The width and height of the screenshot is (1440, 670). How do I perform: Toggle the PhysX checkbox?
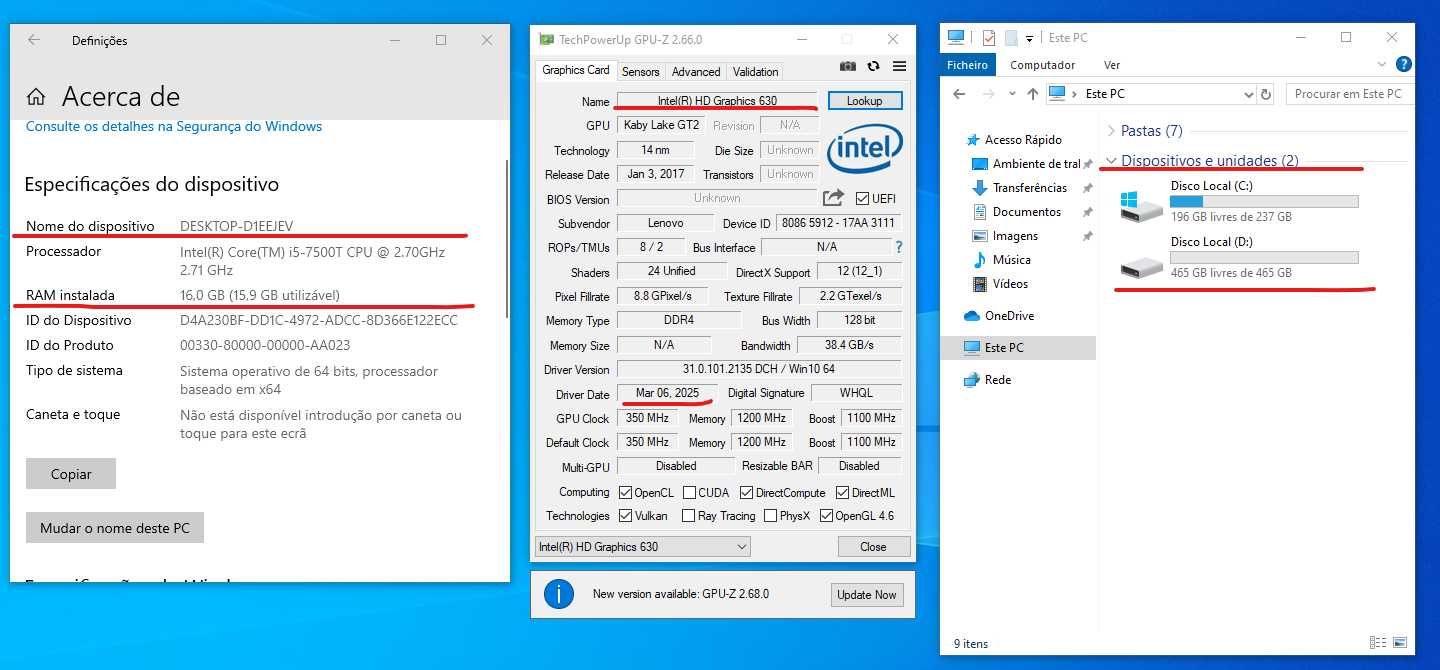click(x=770, y=516)
